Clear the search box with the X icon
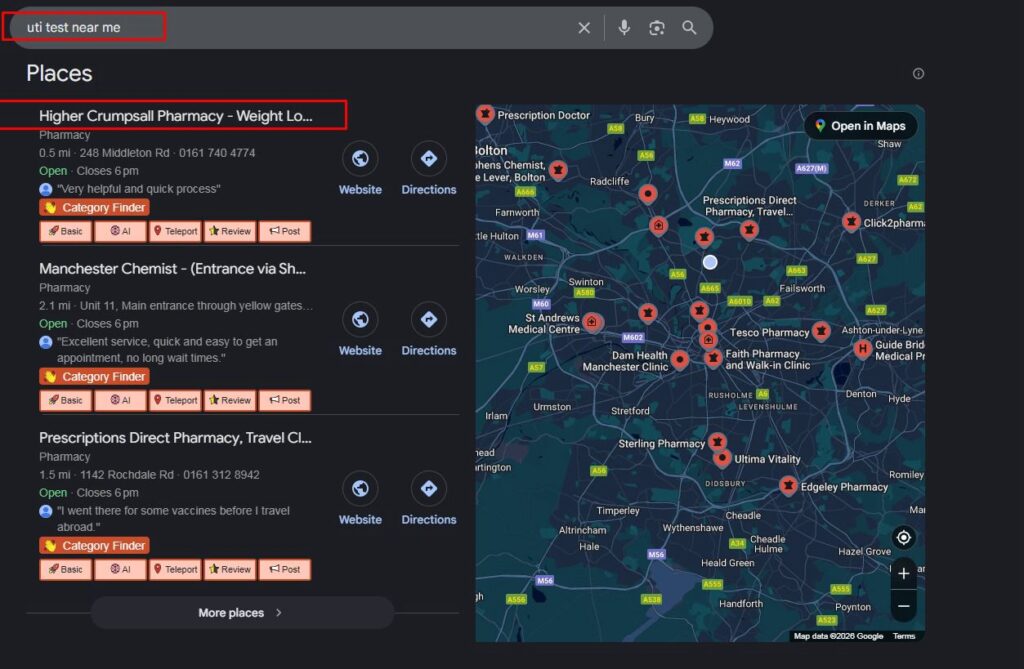1024x669 pixels. 584,28
